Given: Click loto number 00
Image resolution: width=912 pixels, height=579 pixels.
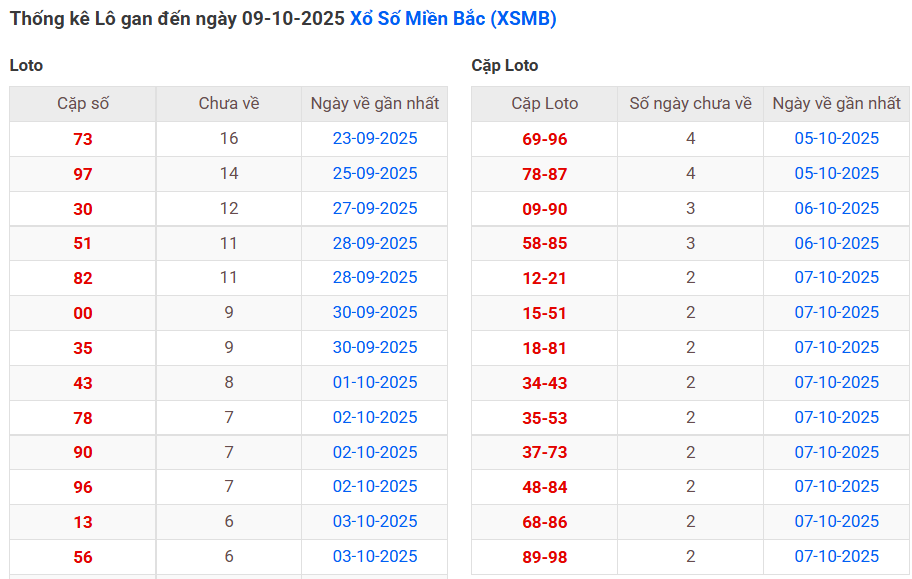Looking at the screenshot, I should [83, 313].
